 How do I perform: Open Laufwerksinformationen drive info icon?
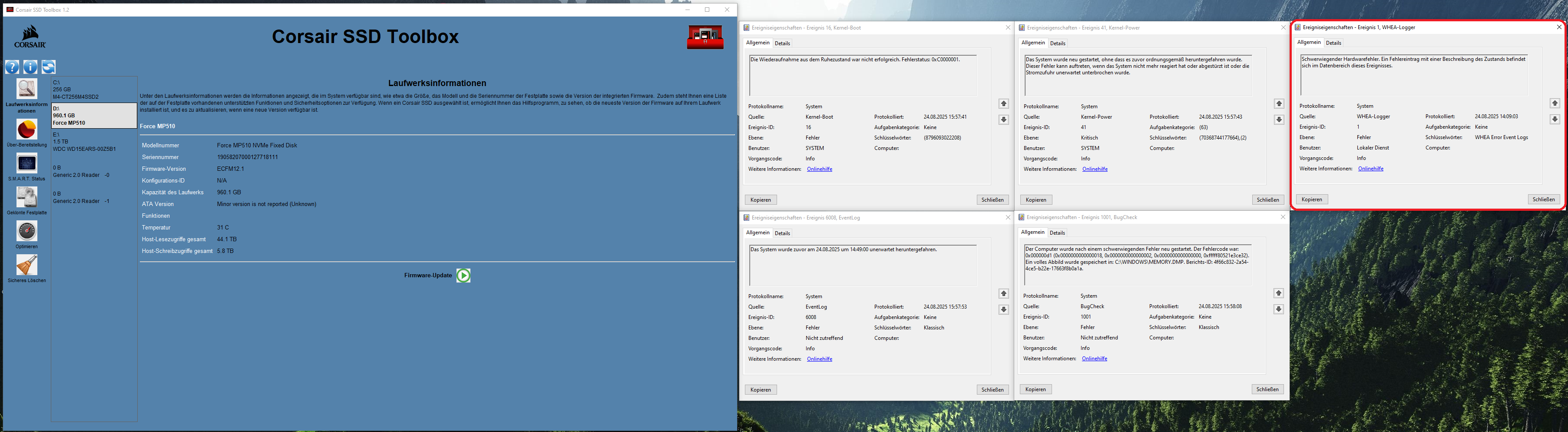pos(27,88)
